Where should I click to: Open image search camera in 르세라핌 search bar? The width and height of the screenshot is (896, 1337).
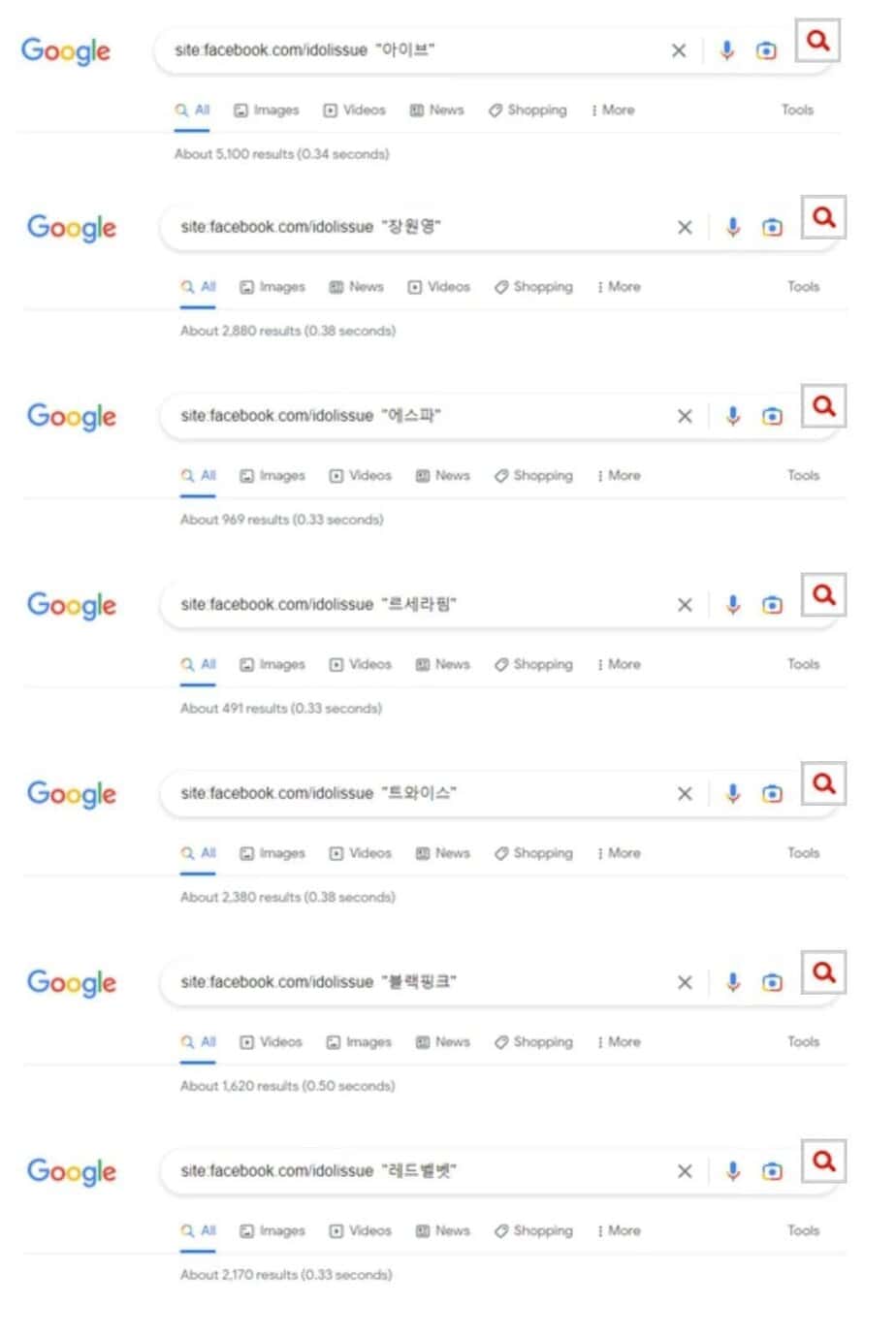click(772, 605)
